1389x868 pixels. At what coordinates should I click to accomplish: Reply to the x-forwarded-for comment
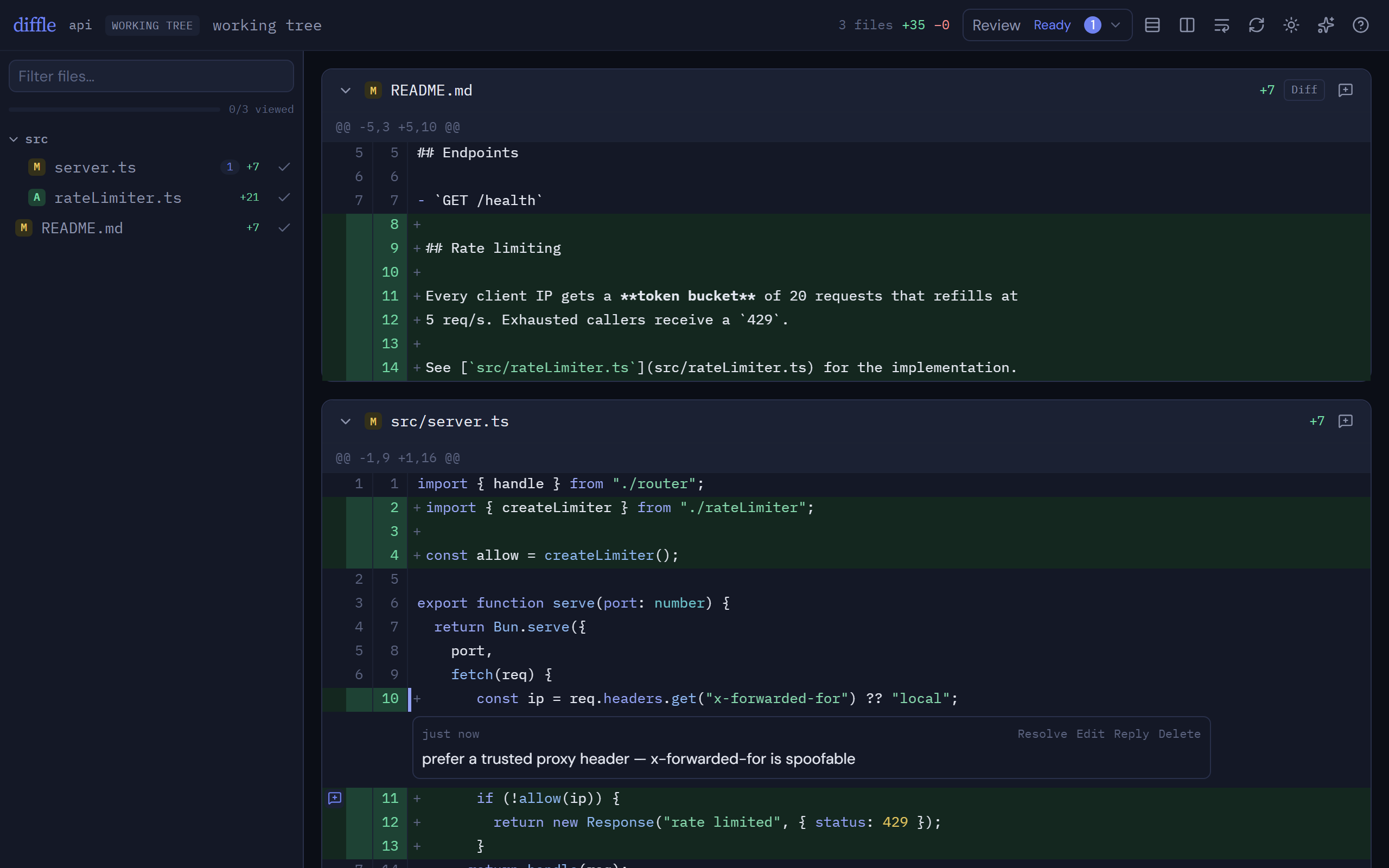pyautogui.click(x=1131, y=734)
